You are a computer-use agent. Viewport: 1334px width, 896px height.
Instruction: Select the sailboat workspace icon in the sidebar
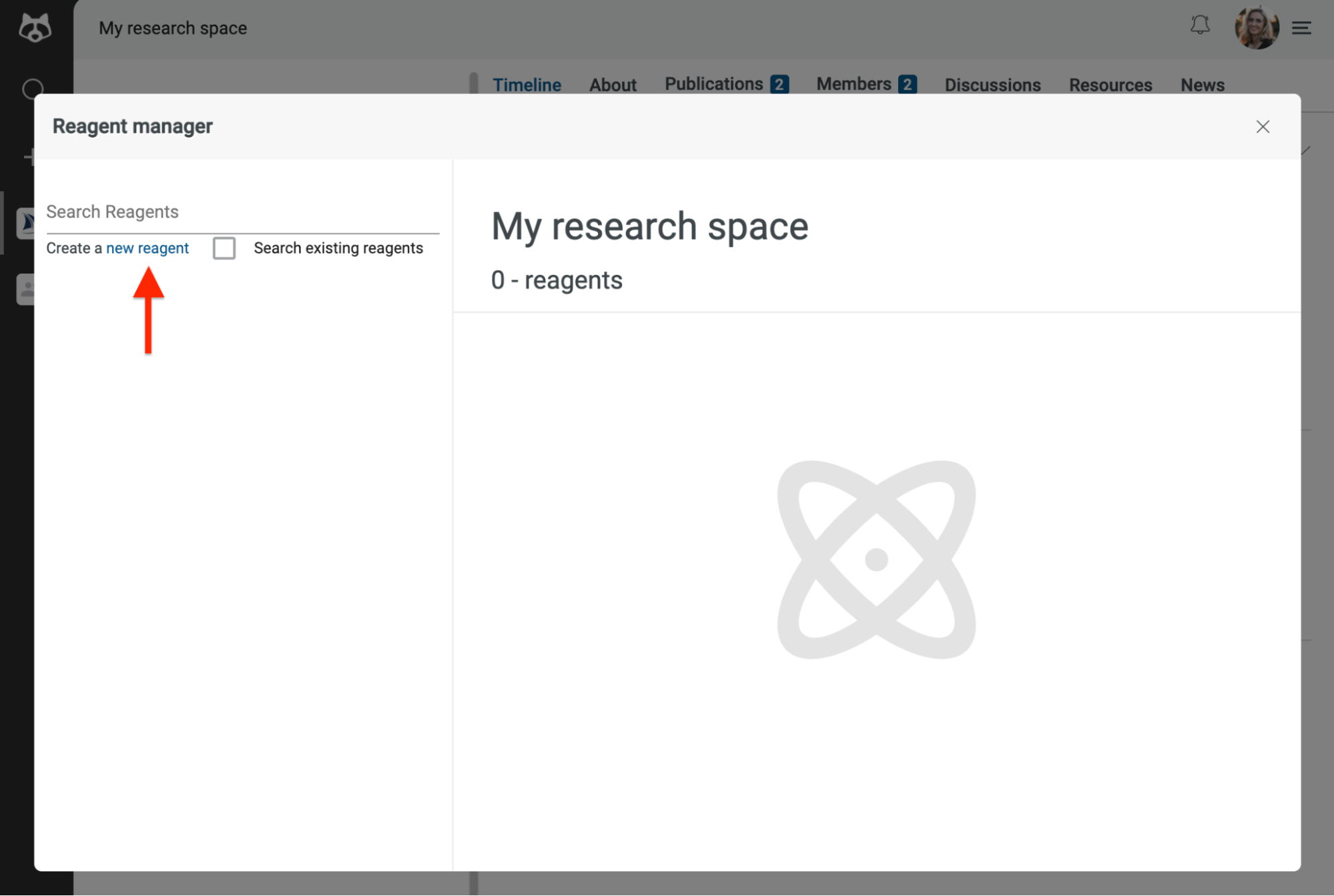(27, 223)
